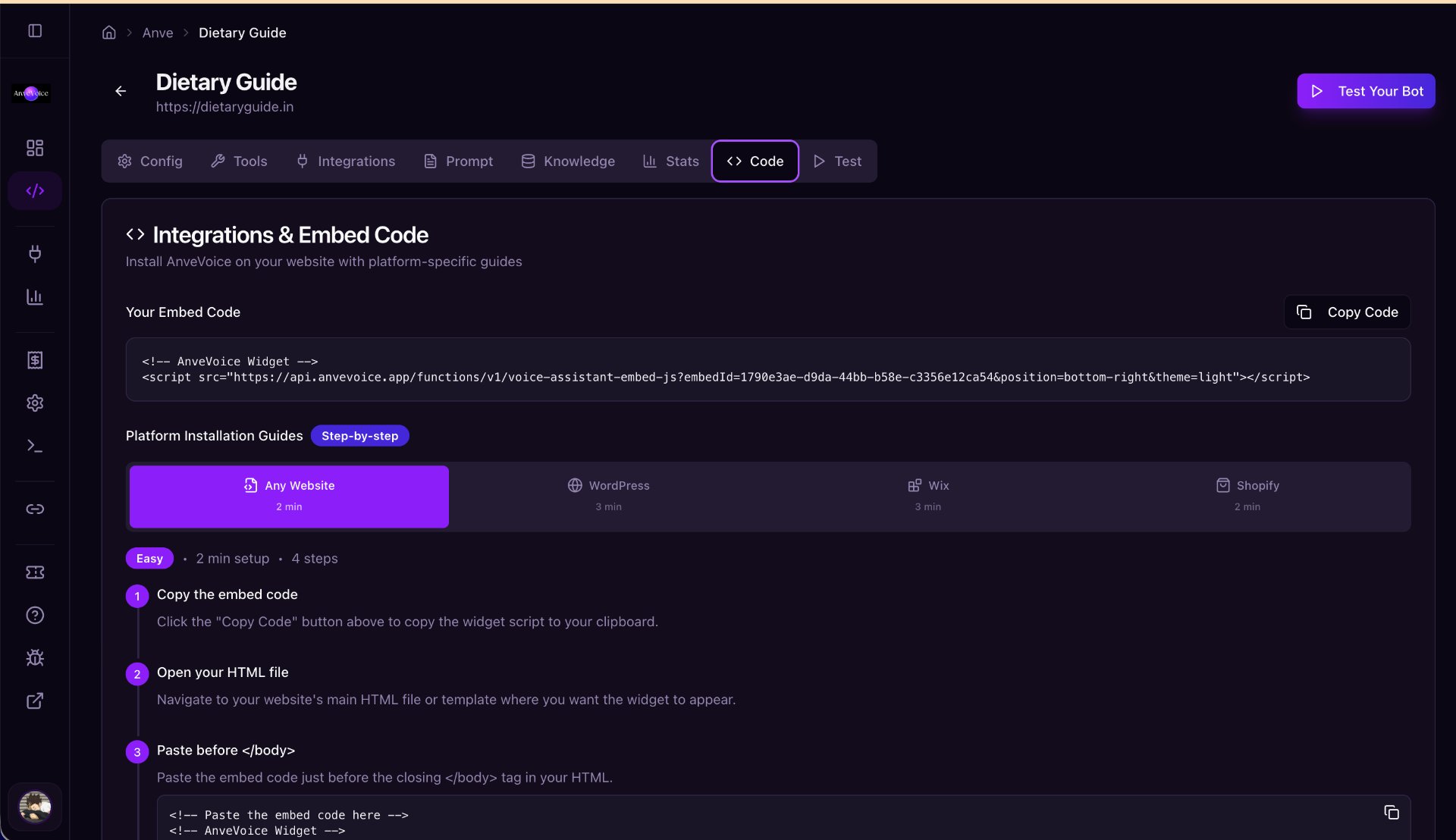Click the 'Paste before </body>' step heading
1456x840 pixels.
tap(225, 751)
